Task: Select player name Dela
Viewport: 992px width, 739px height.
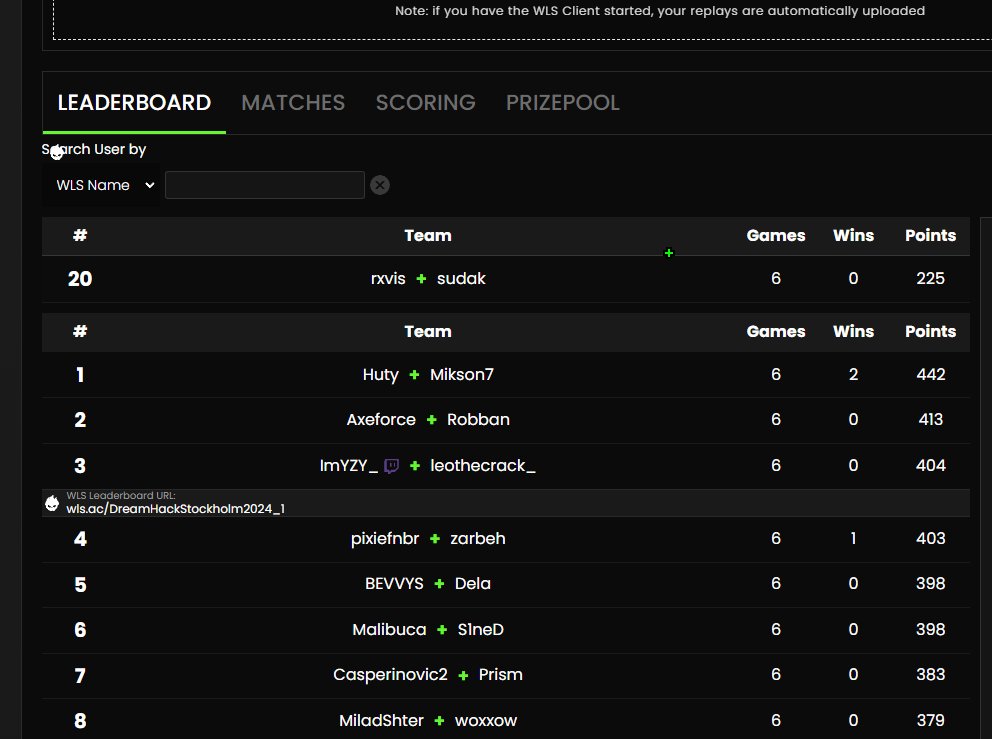Action: (473, 583)
